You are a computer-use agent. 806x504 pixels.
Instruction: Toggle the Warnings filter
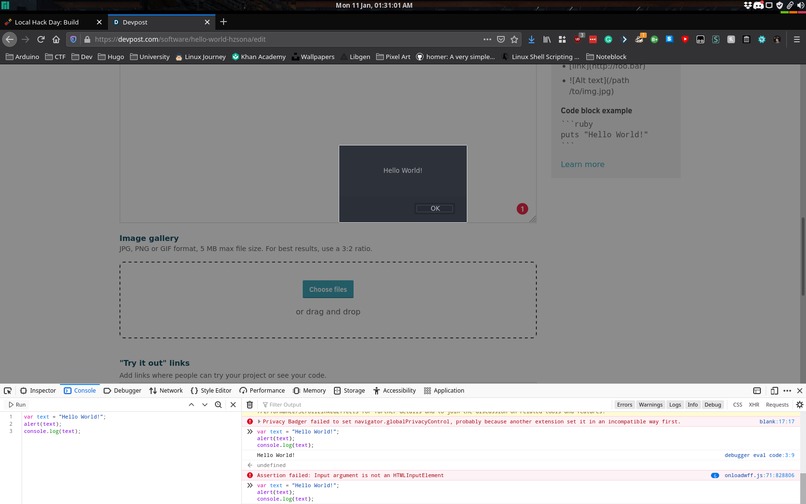[650, 405]
